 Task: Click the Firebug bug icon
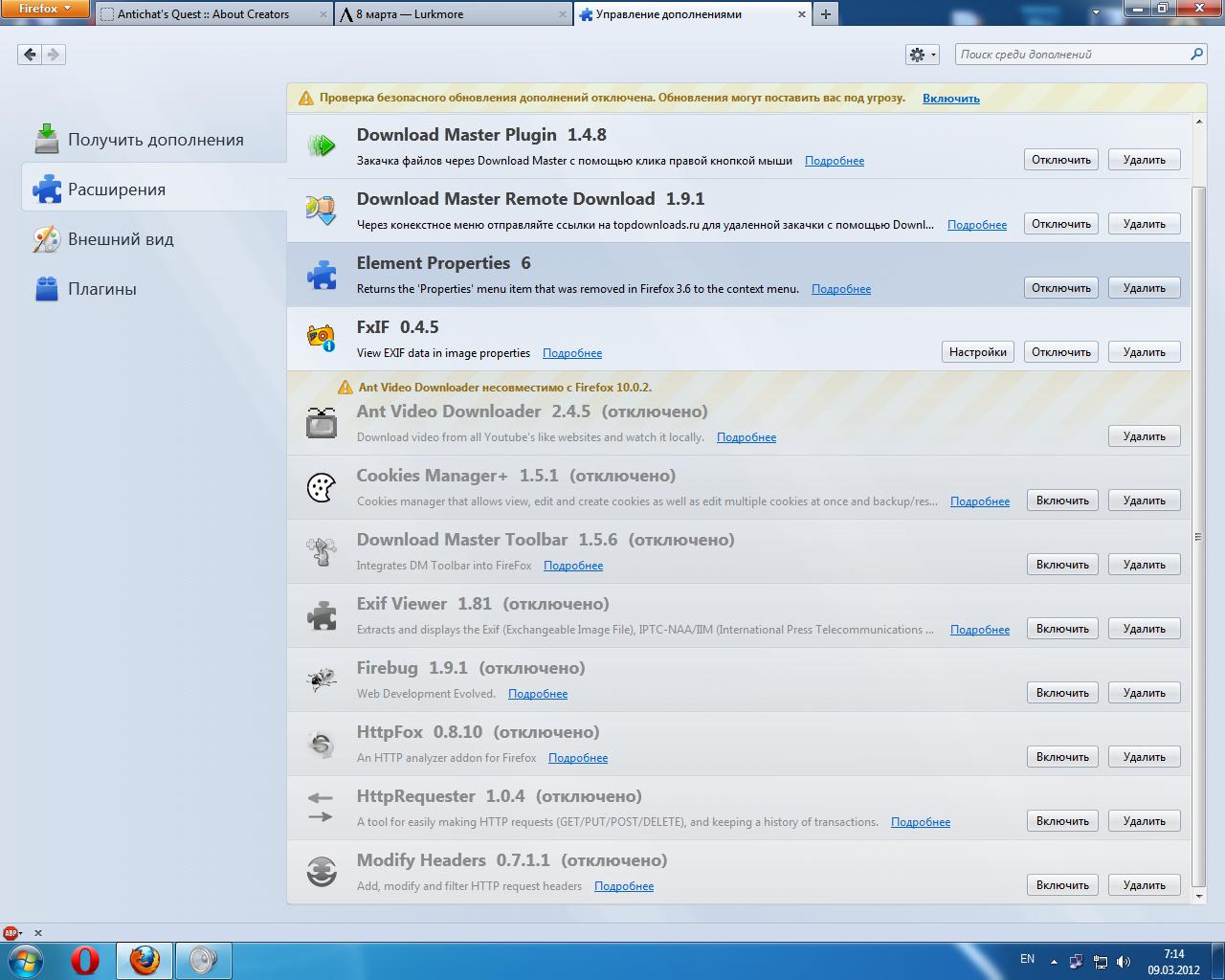pyautogui.click(x=322, y=679)
